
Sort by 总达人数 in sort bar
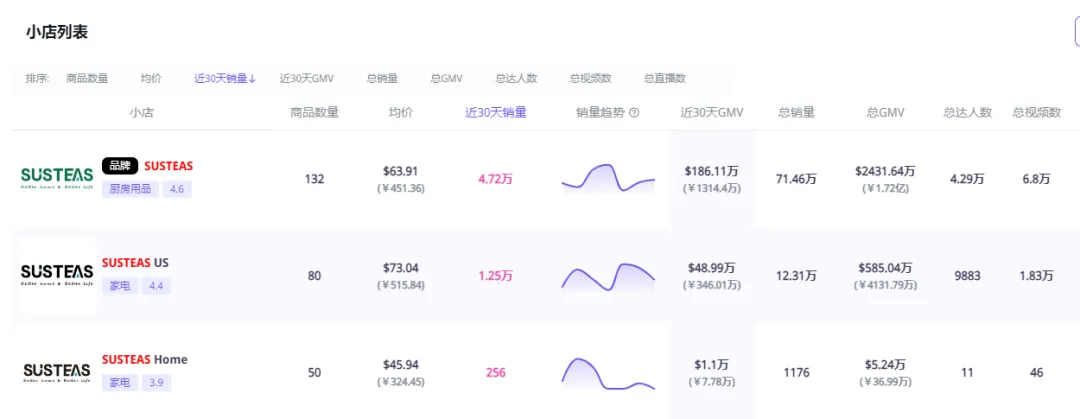[516, 78]
